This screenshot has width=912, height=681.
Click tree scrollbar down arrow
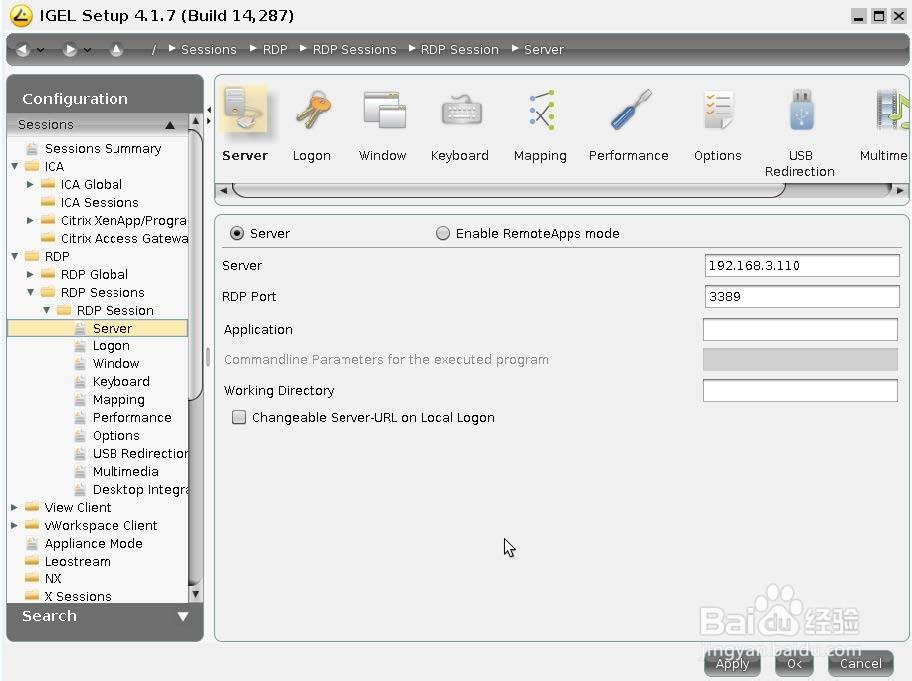[x=195, y=594]
